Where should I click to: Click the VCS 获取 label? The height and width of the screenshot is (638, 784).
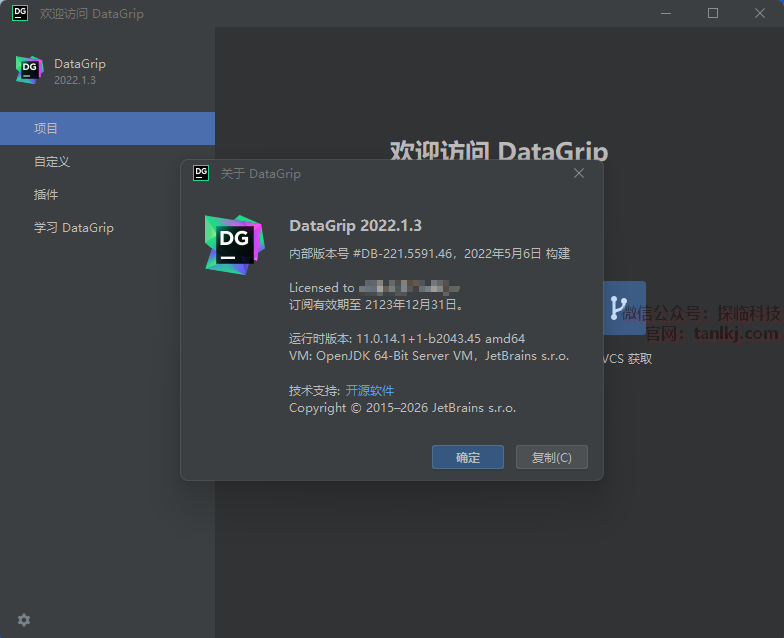click(x=628, y=358)
